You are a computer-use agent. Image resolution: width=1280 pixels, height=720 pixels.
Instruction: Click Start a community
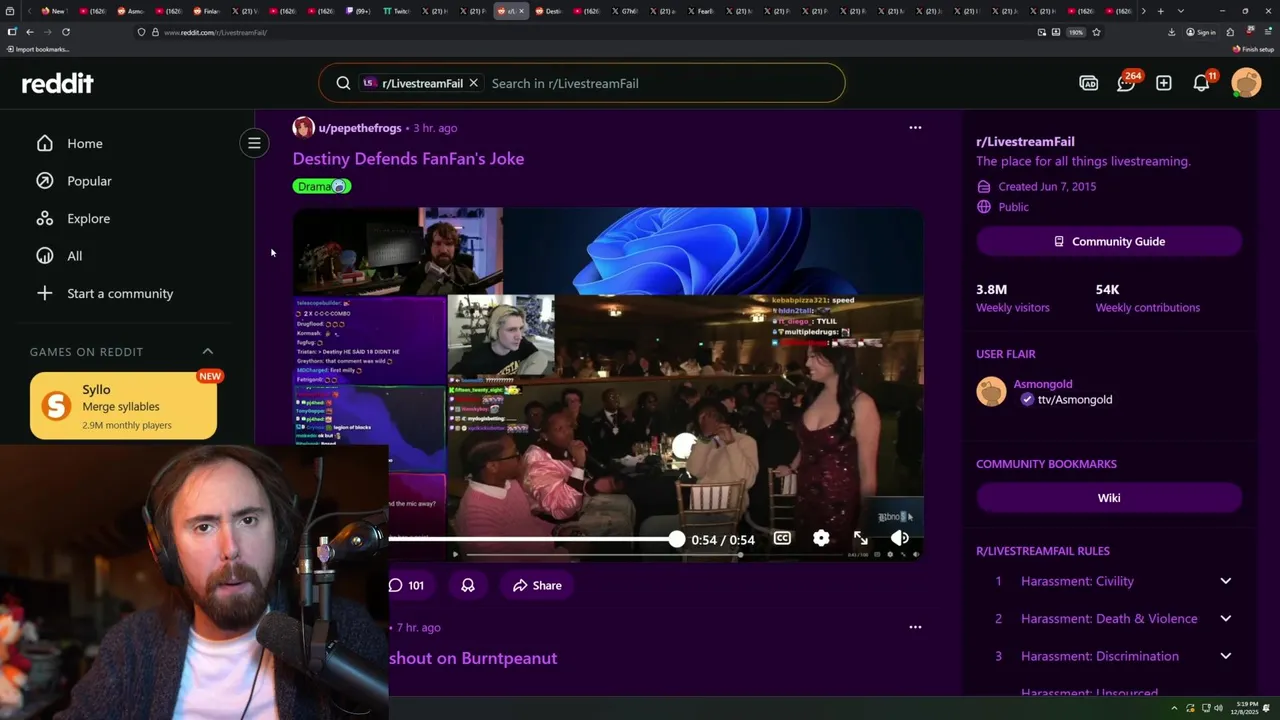point(120,293)
